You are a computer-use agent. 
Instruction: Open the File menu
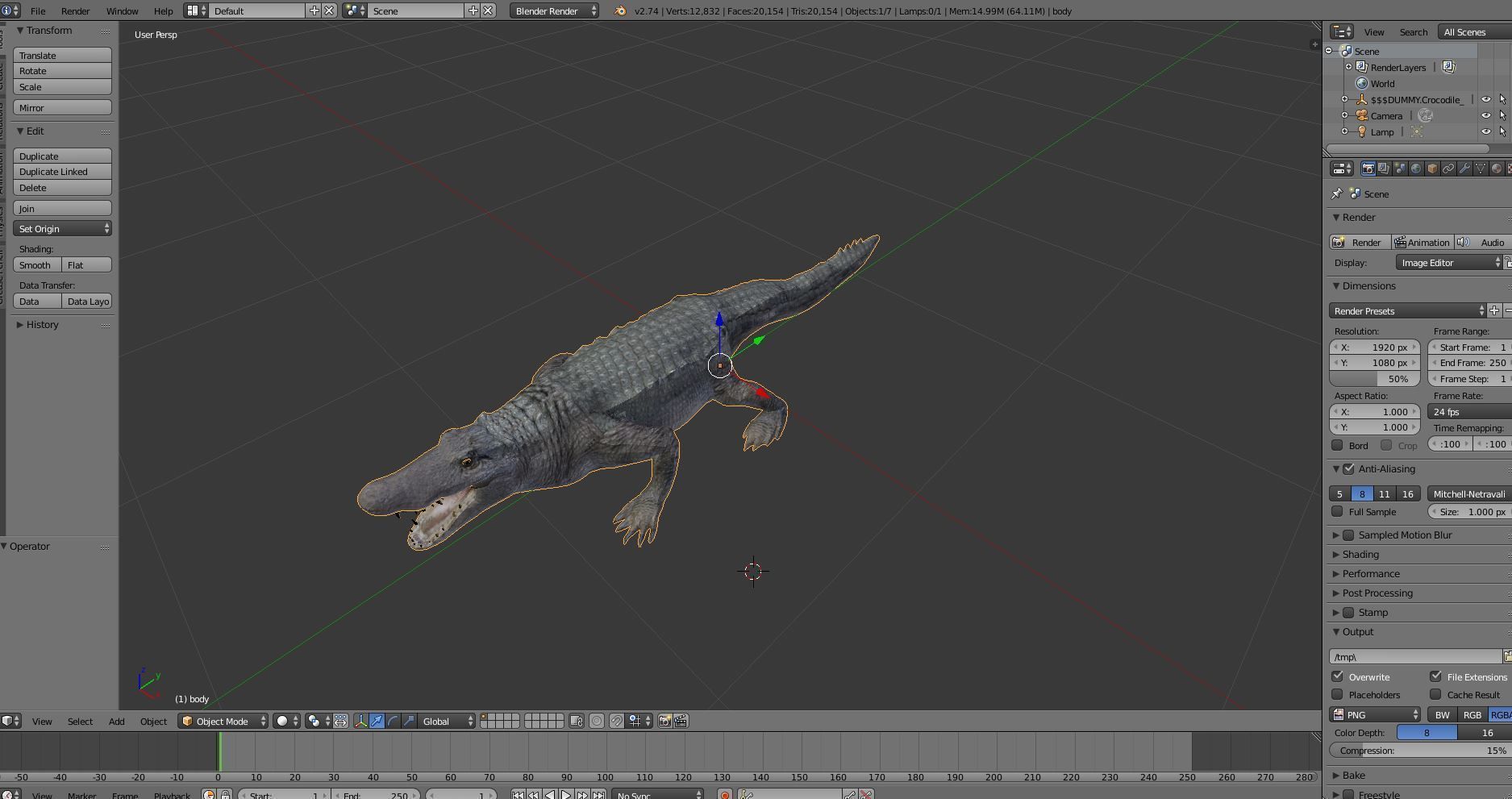click(38, 10)
